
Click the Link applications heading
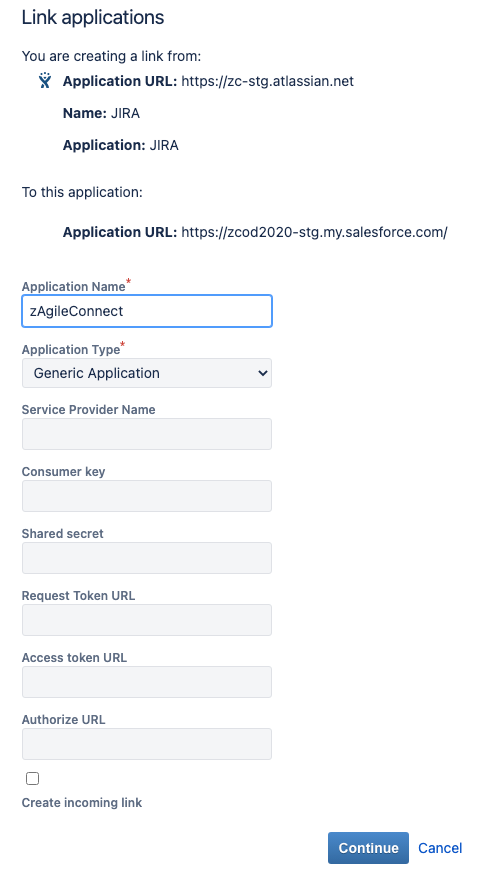click(93, 17)
